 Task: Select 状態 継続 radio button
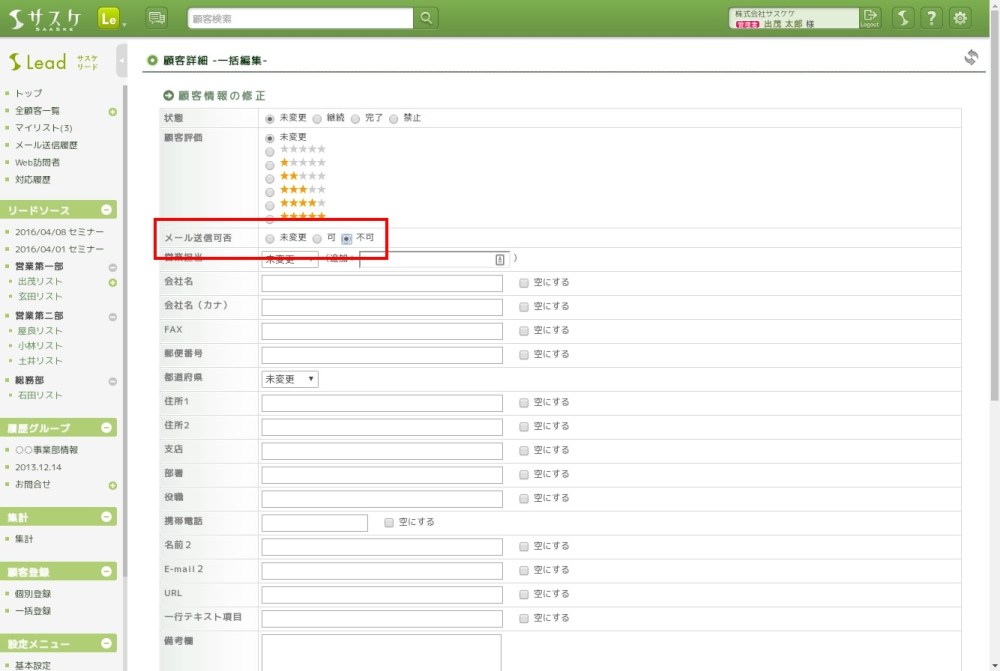[317, 119]
